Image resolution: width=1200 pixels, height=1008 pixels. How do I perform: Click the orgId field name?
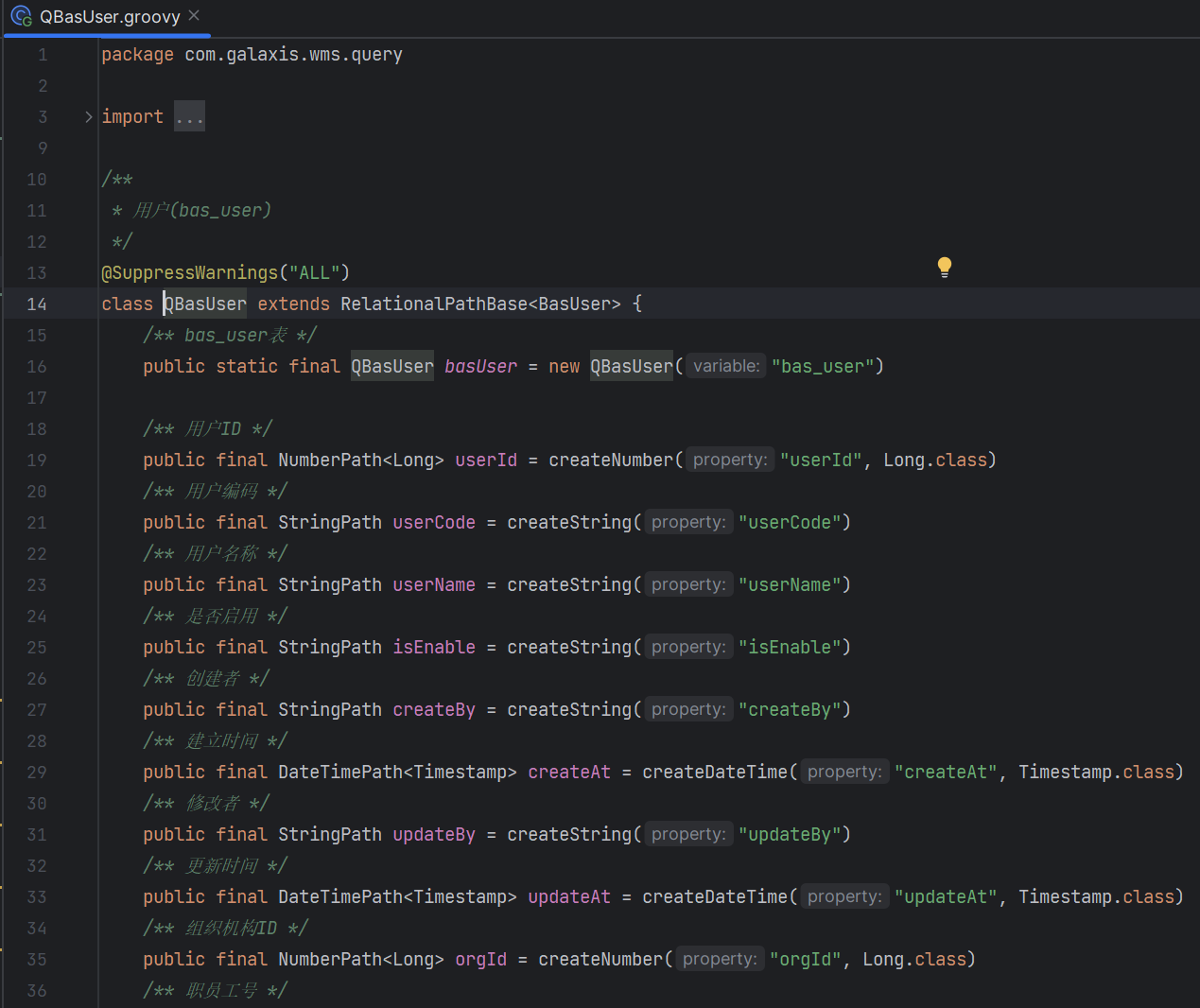tap(480, 959)
